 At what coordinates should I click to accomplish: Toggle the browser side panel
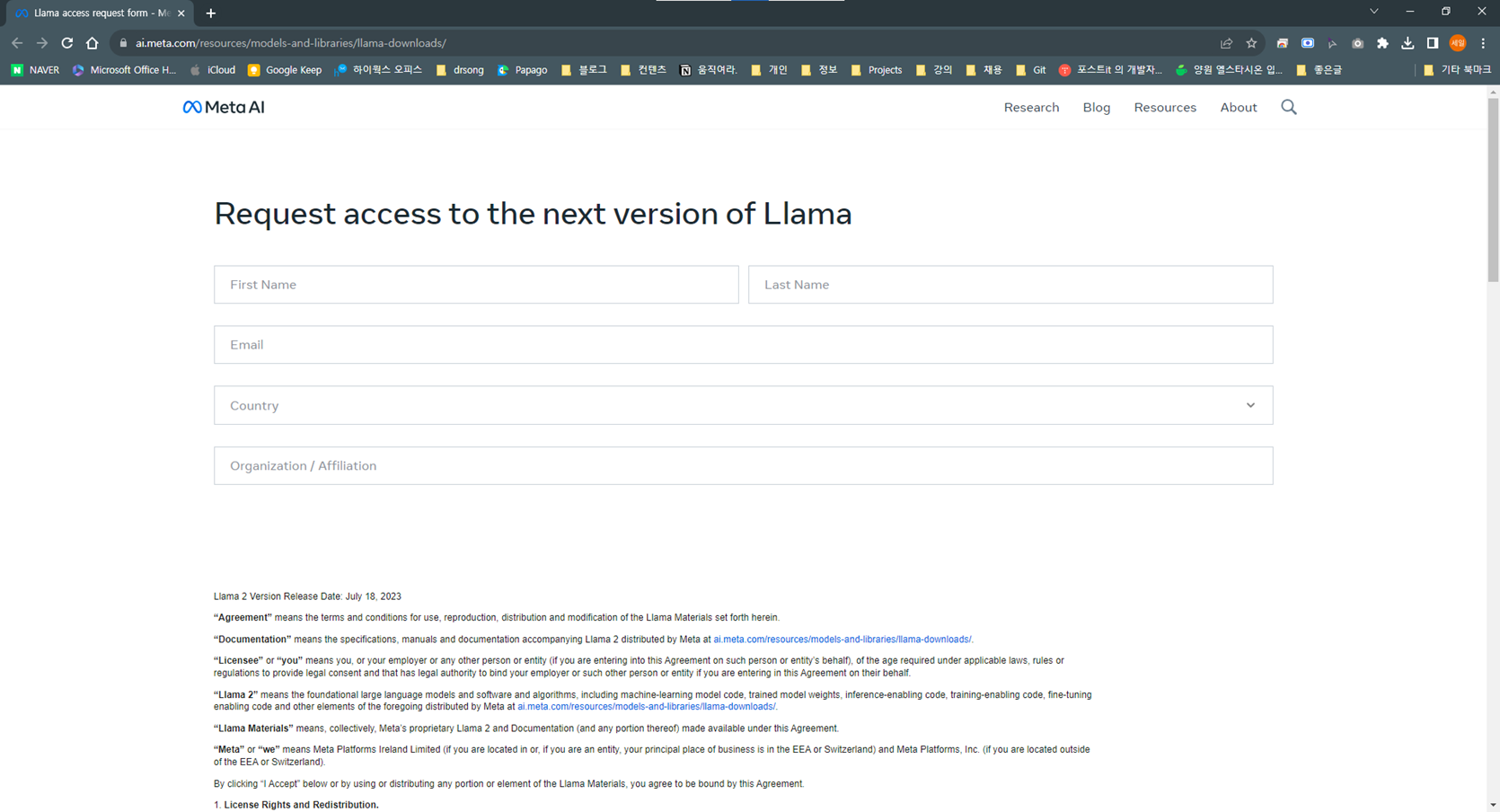pos(1433,43)
